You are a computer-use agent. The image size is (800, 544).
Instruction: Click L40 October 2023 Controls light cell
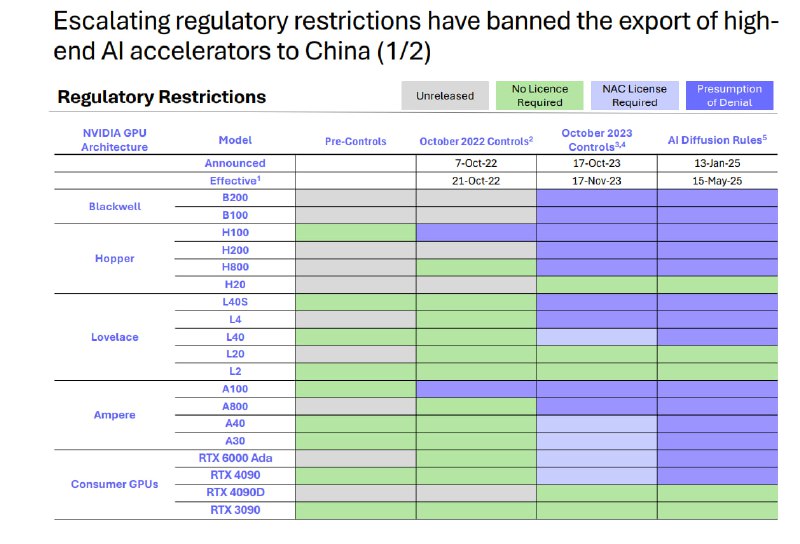tap(596, 337)
